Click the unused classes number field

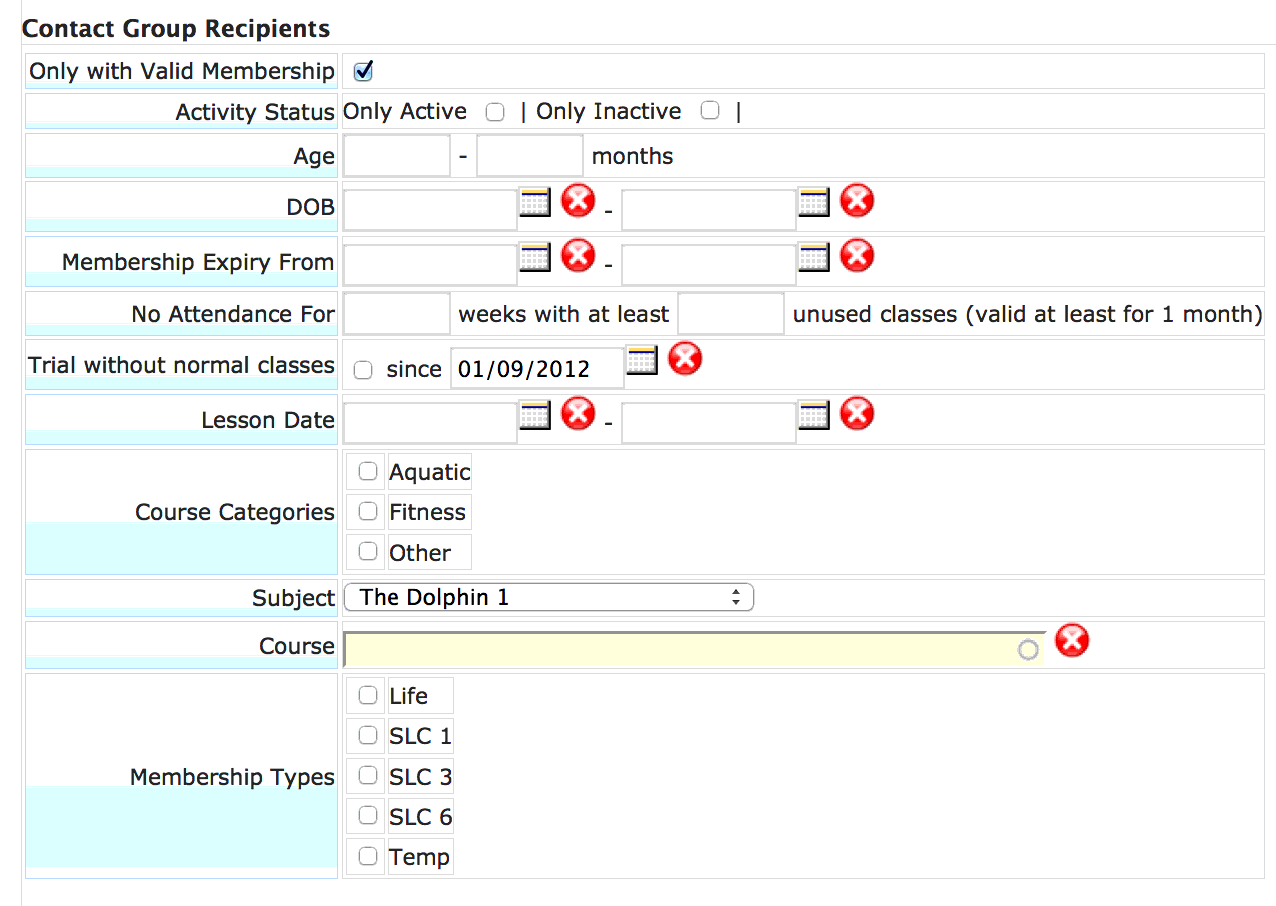point(731,314)
